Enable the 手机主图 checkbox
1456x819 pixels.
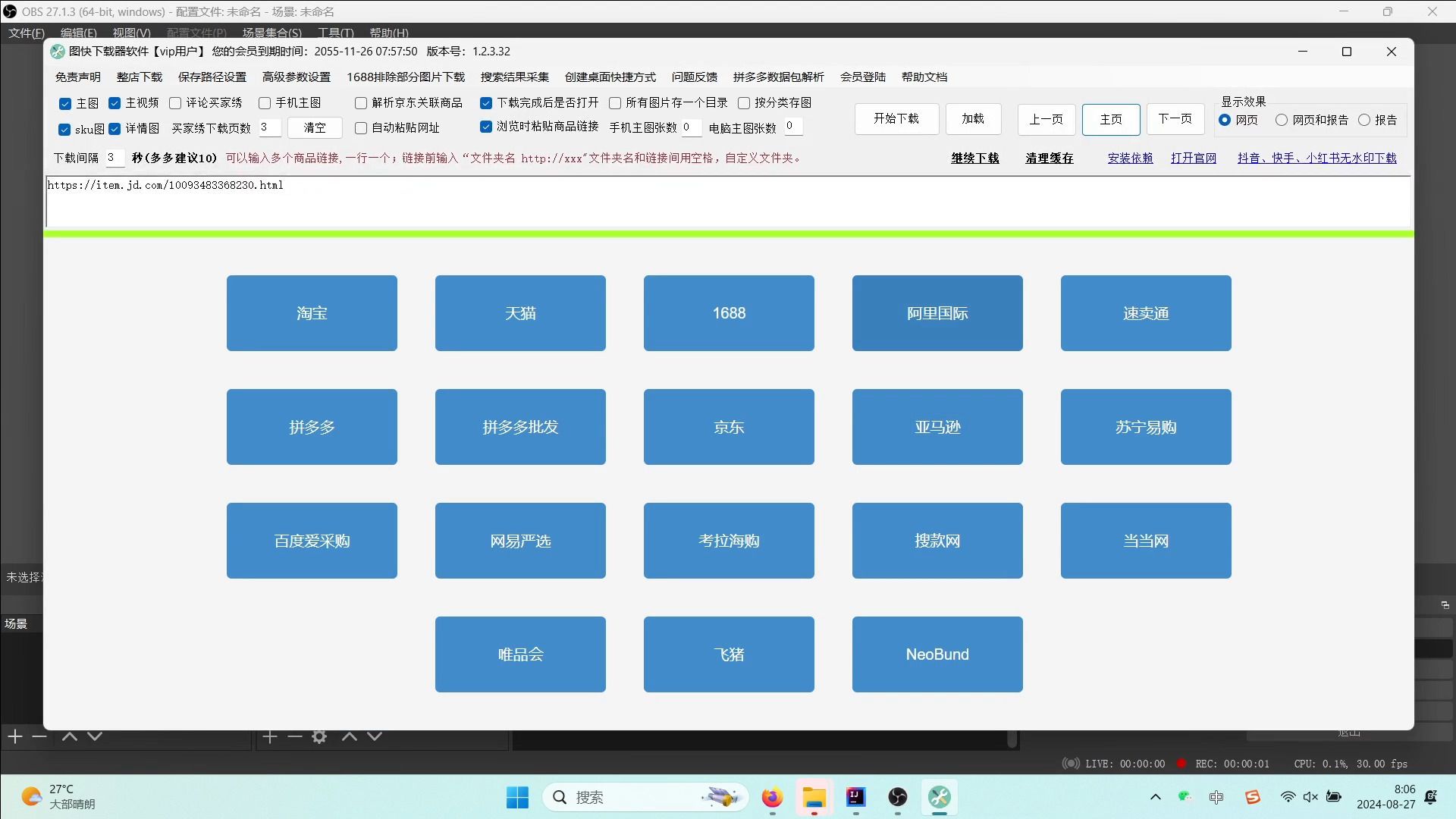click(x=265, y=103)
